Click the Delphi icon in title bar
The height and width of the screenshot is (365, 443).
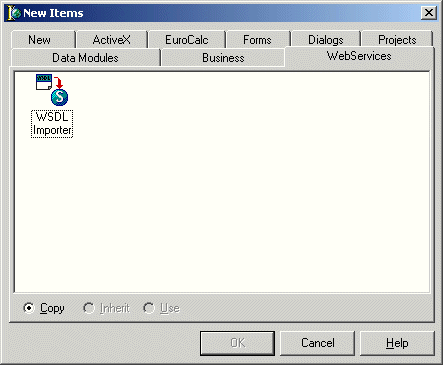coord(14,13)
